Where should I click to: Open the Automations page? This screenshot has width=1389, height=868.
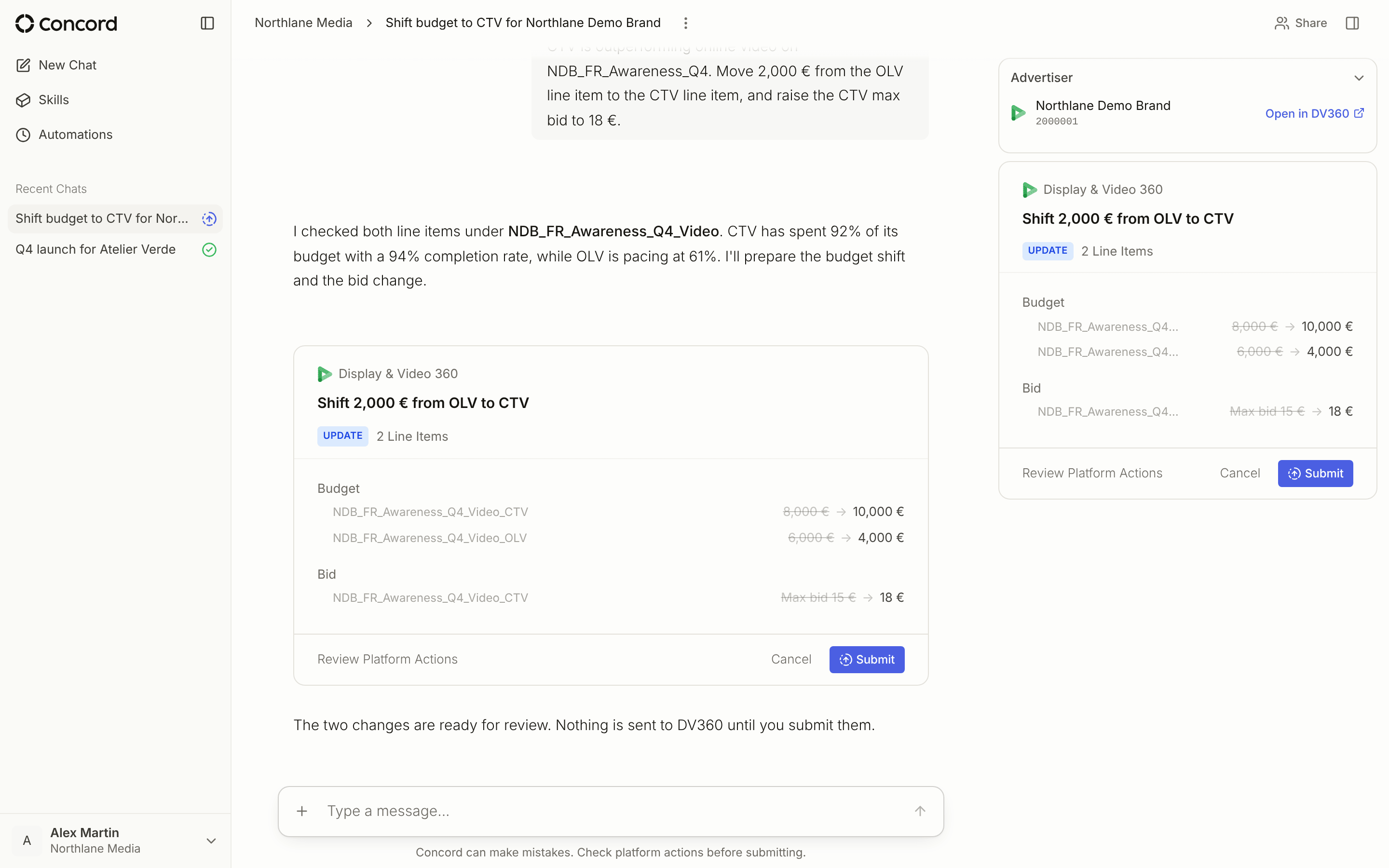pyautogui.click(x=64, y=135)
